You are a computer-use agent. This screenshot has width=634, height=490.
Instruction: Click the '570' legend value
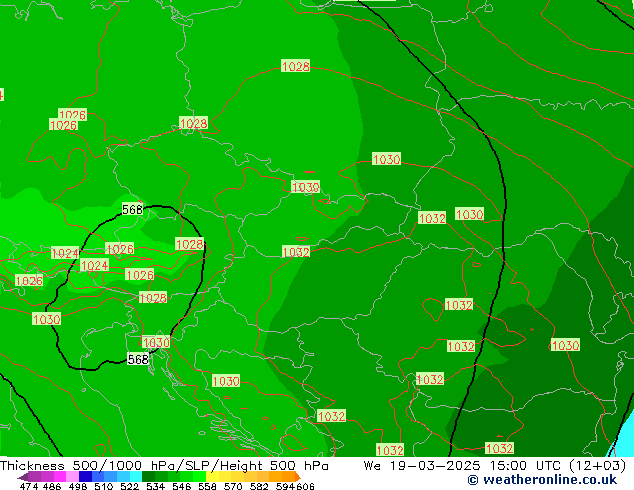pyautogui.click(x=233, y=486)
